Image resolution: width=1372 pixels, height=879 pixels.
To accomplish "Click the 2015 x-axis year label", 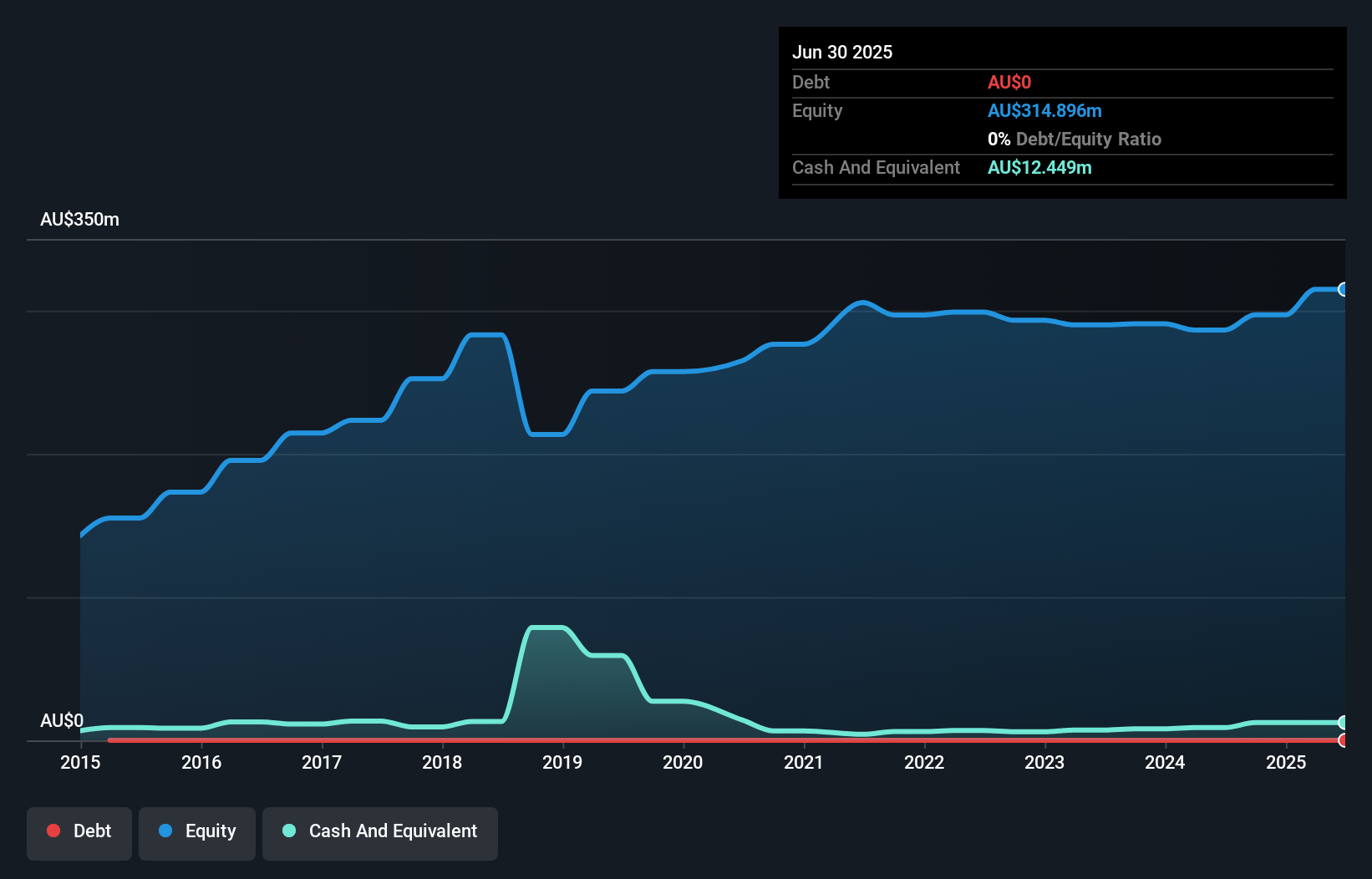I will [x=80, y=762].
